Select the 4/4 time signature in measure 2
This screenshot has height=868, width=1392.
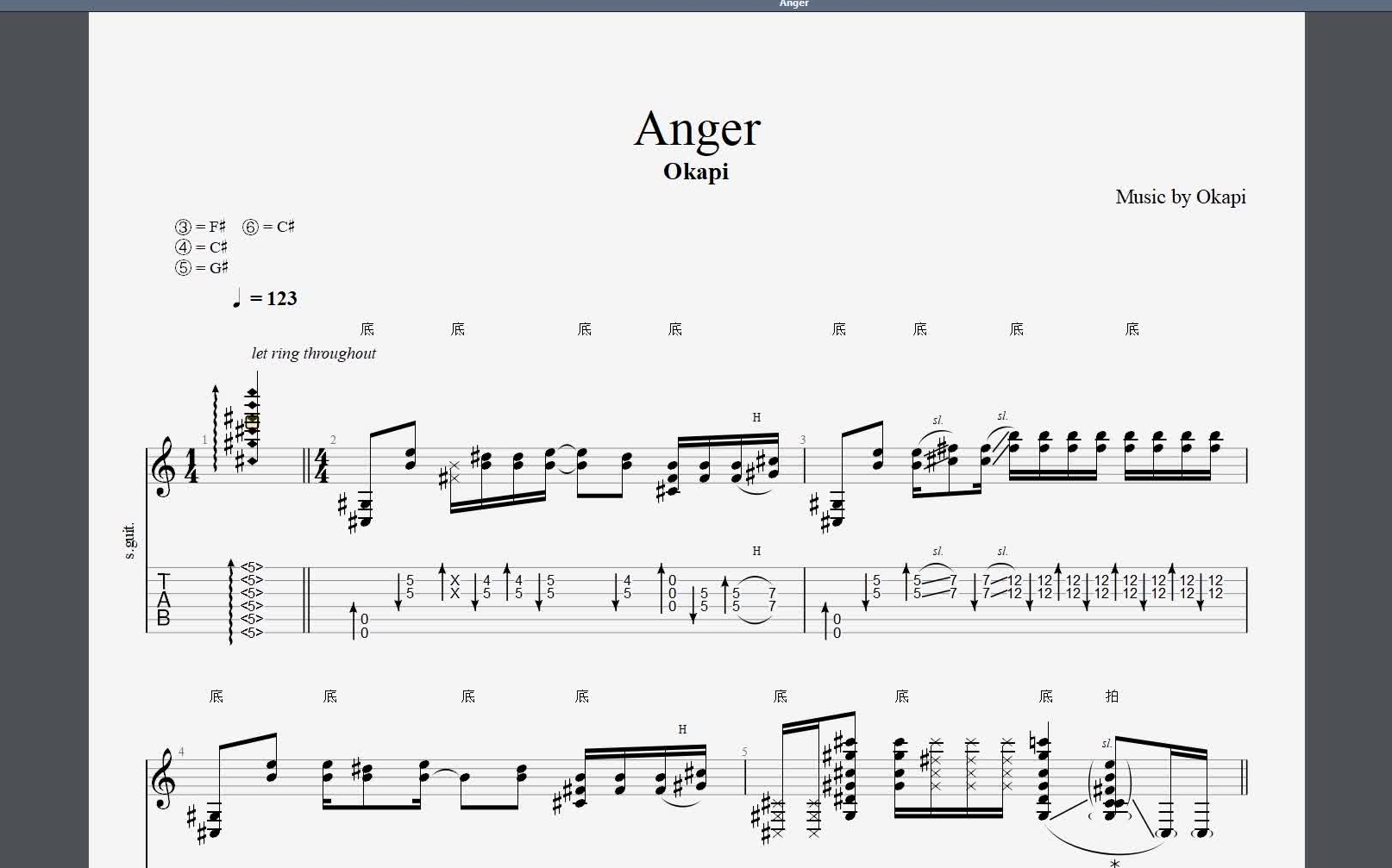322,466
